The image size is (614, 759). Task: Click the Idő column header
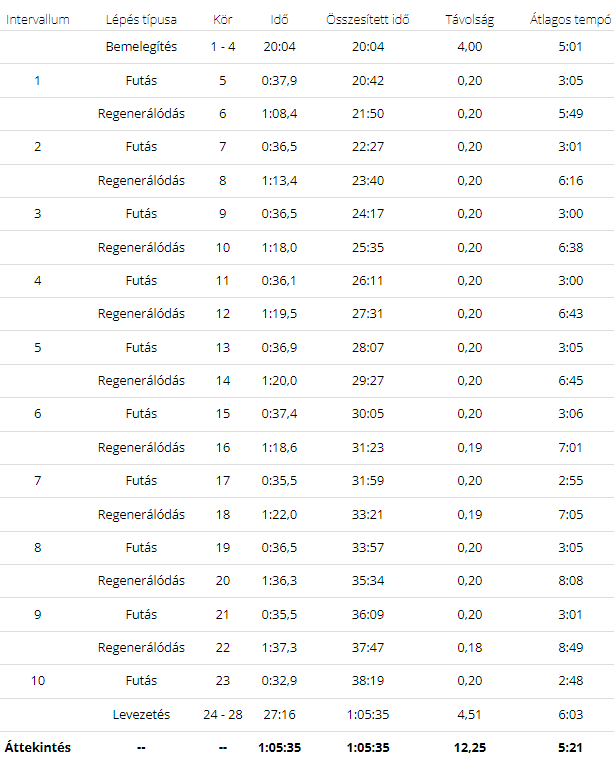pyautogui.click(x=279, y=20)
